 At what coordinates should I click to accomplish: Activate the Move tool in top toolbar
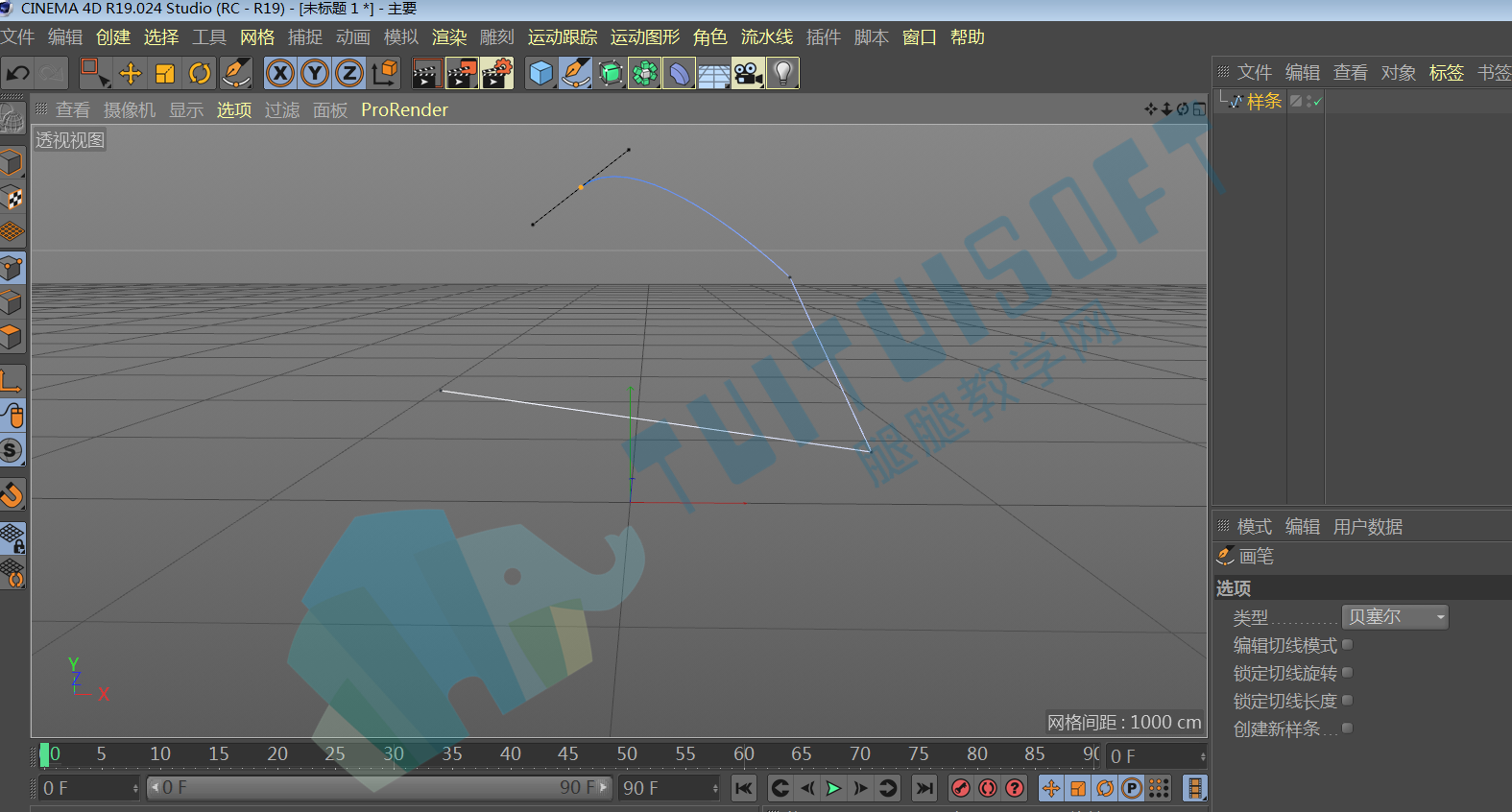pos(131,73)
